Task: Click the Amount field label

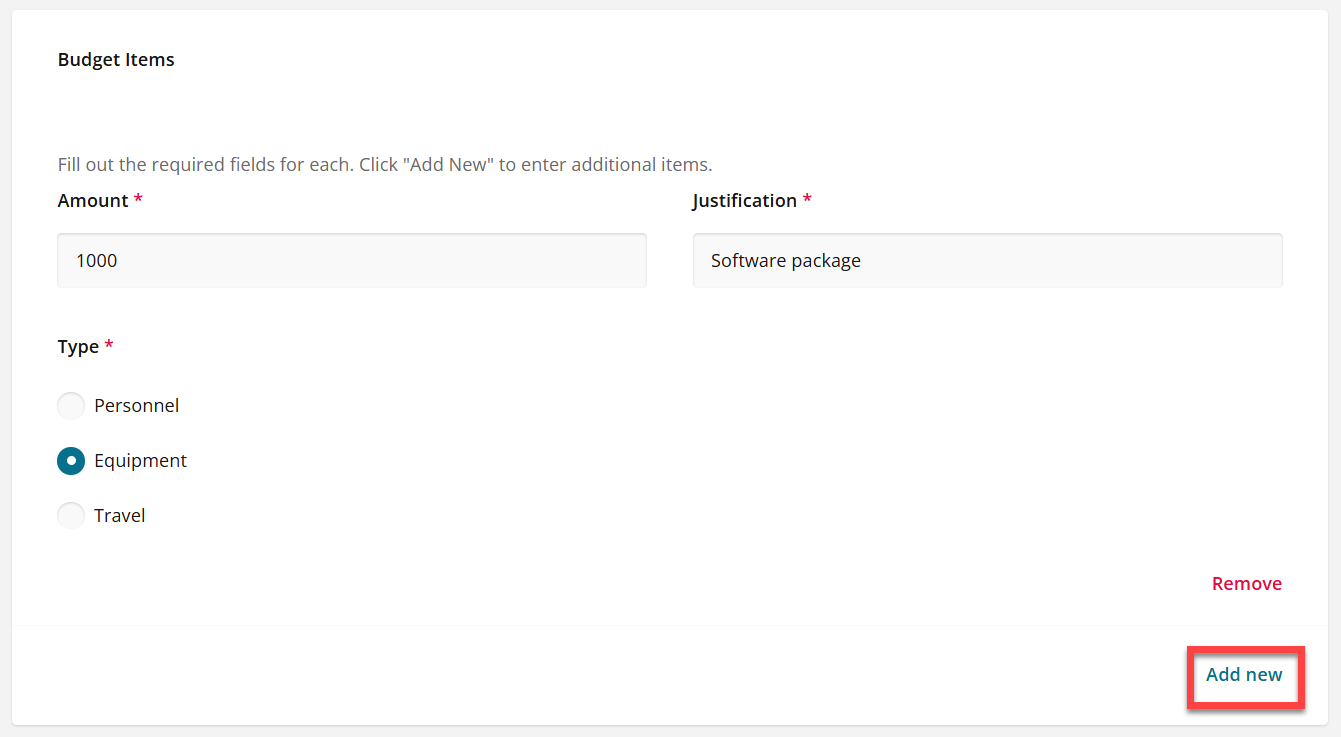Action: 92,200
